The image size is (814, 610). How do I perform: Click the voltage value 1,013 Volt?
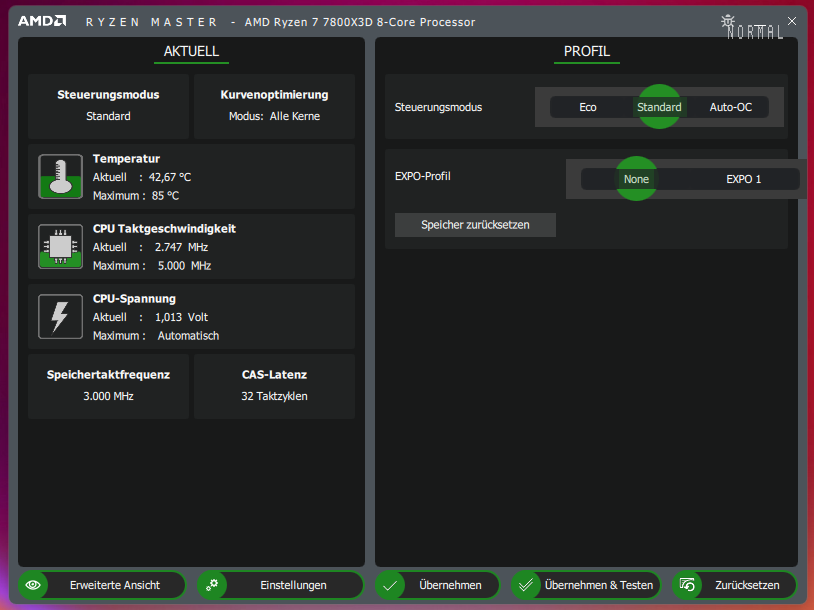pyautogui.click(x=181, y=317)
